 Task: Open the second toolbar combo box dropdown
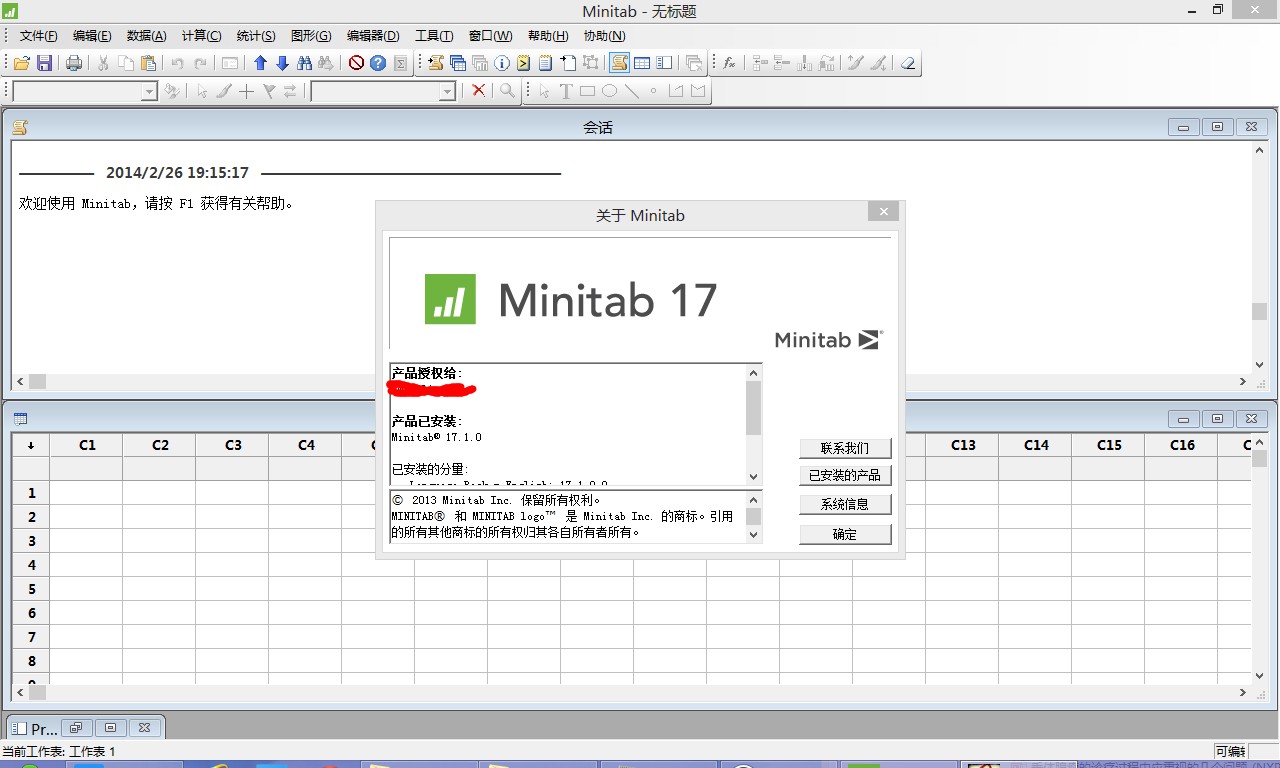tap(448, 91)
